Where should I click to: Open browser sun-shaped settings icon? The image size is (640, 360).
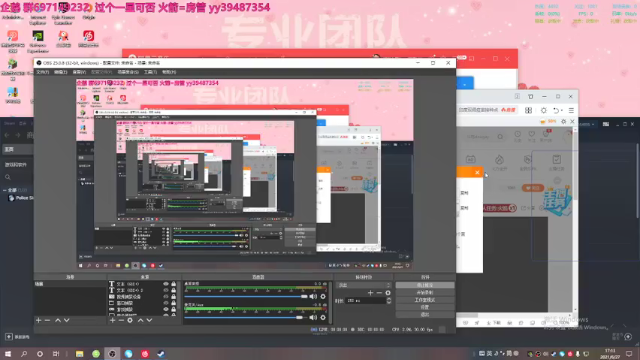point(544,110)
